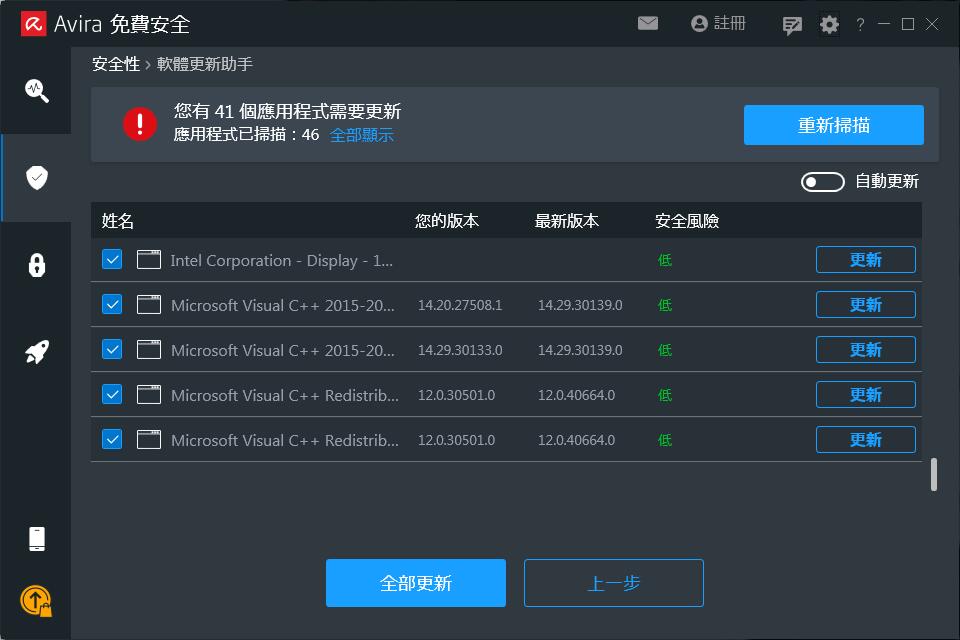Click the 您的版本 column header
This screenshot has width=960, height=640.
pos(446,220)
